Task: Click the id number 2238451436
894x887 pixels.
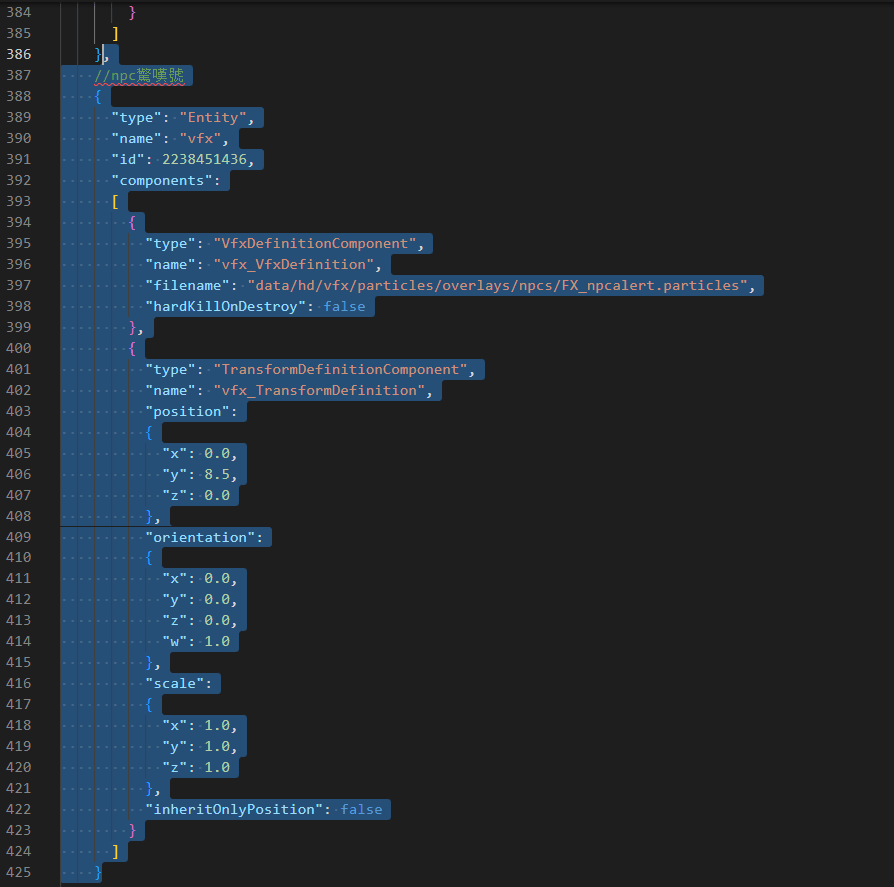Action: pos(204,159)
